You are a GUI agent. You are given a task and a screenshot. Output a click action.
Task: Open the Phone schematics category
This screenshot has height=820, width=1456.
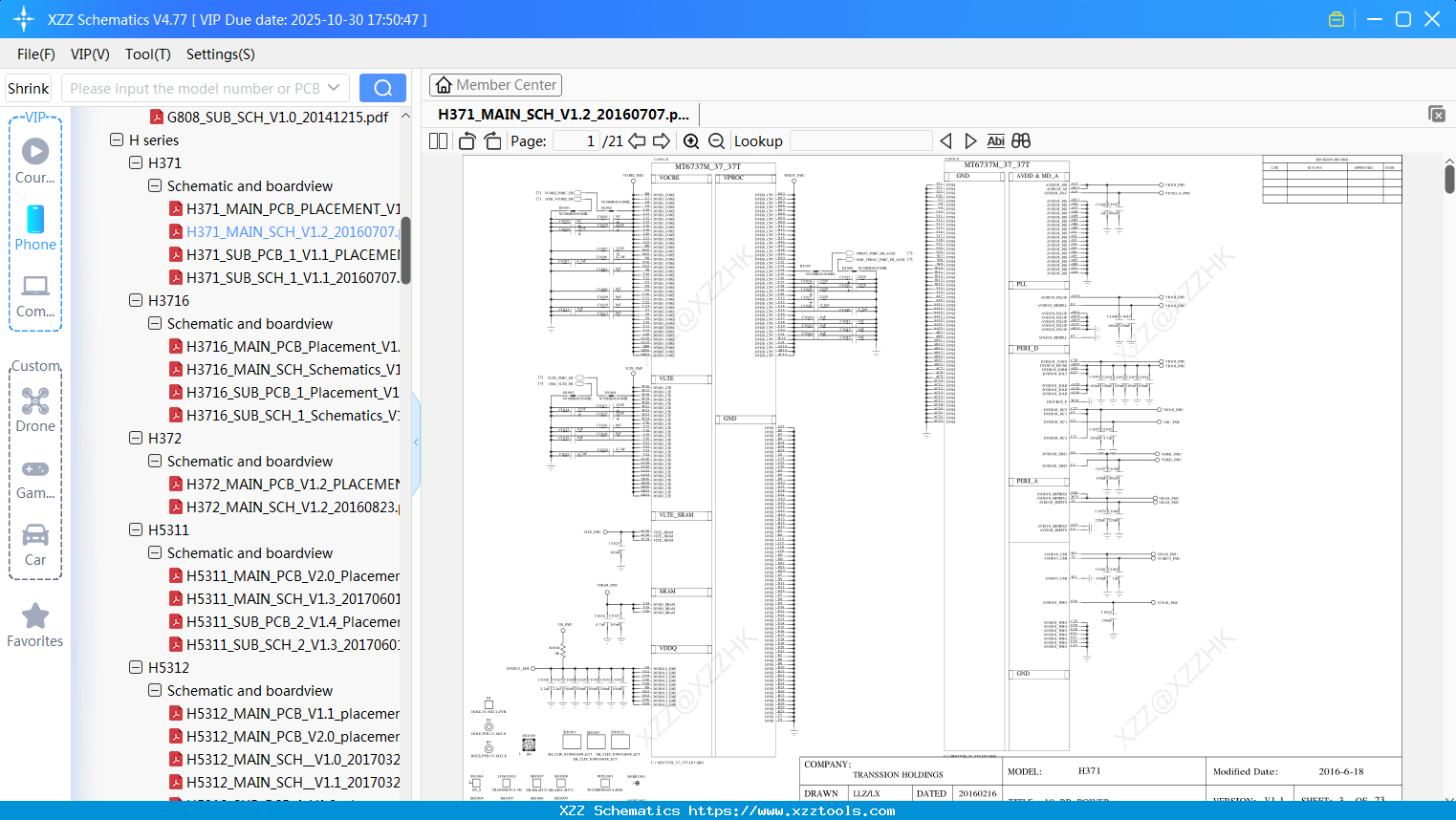pyautogui.click(x=35, y=229)
